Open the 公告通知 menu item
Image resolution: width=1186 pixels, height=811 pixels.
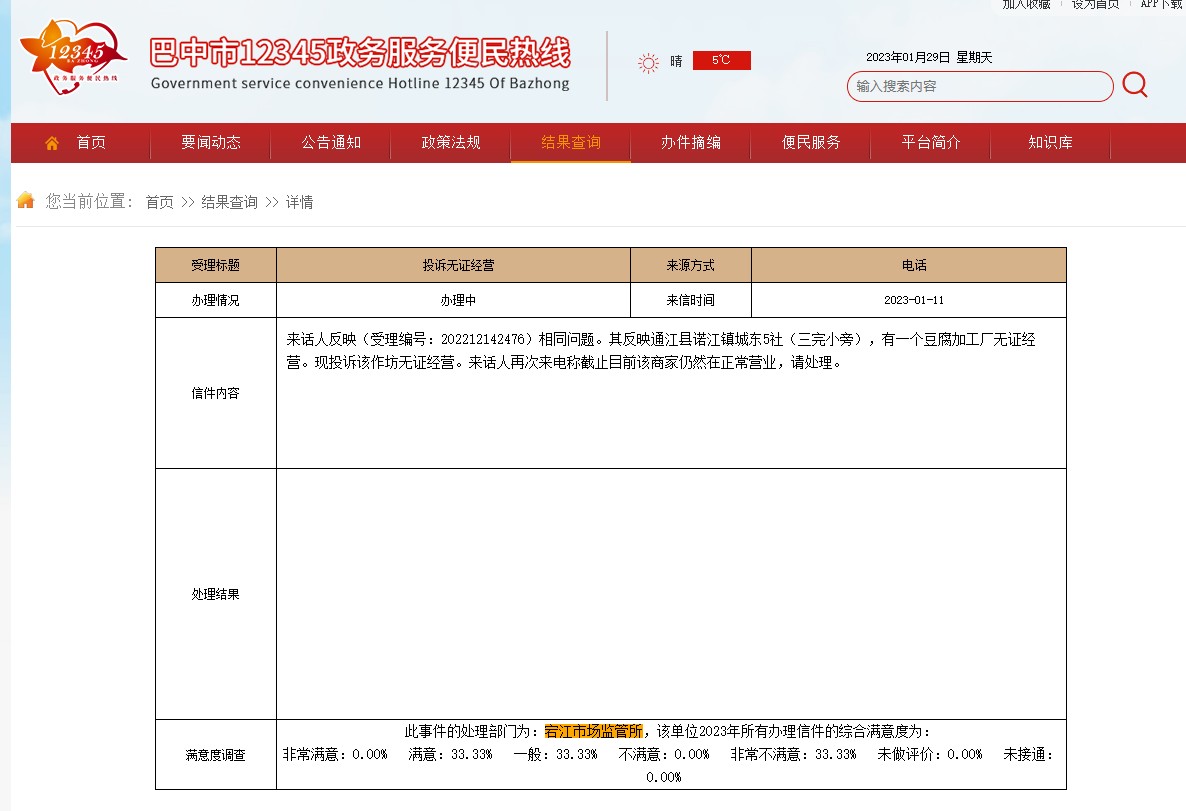[331, 142]
